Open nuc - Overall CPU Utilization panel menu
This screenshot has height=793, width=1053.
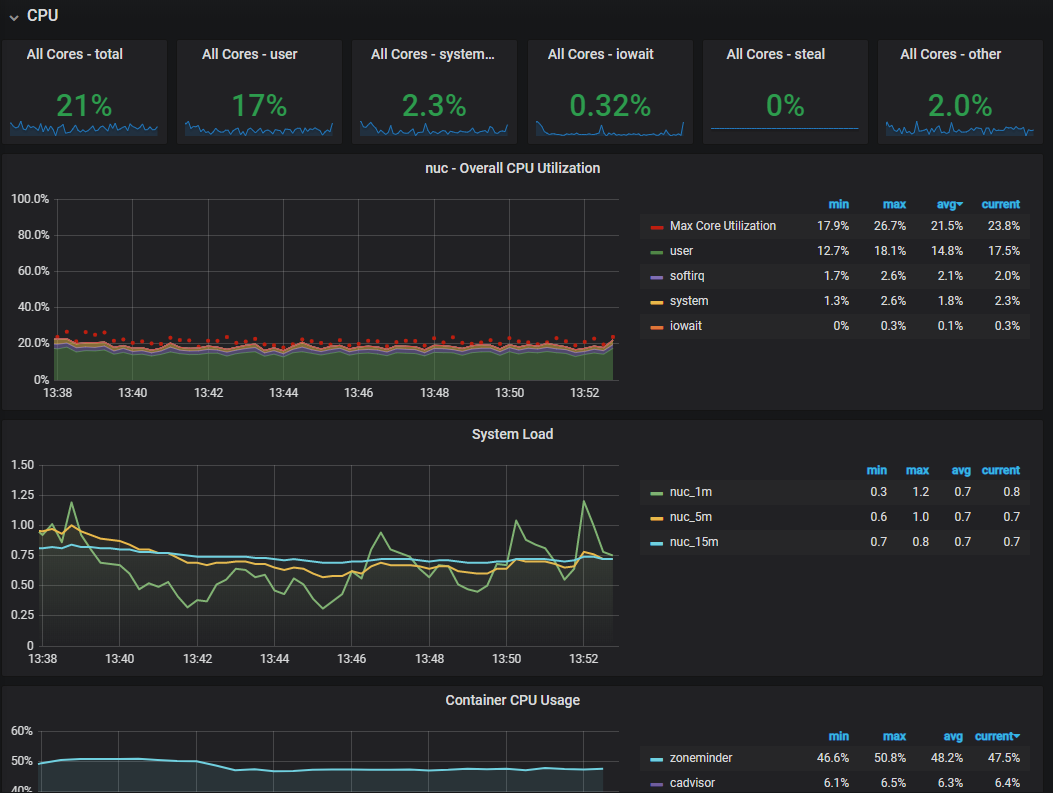point(512,169)
